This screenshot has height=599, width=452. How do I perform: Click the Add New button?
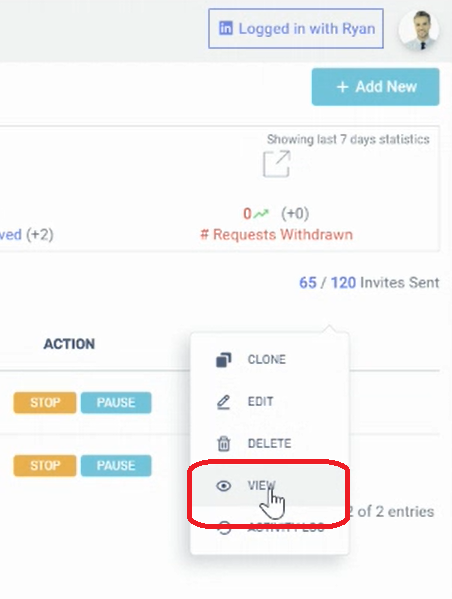(375, 87)
